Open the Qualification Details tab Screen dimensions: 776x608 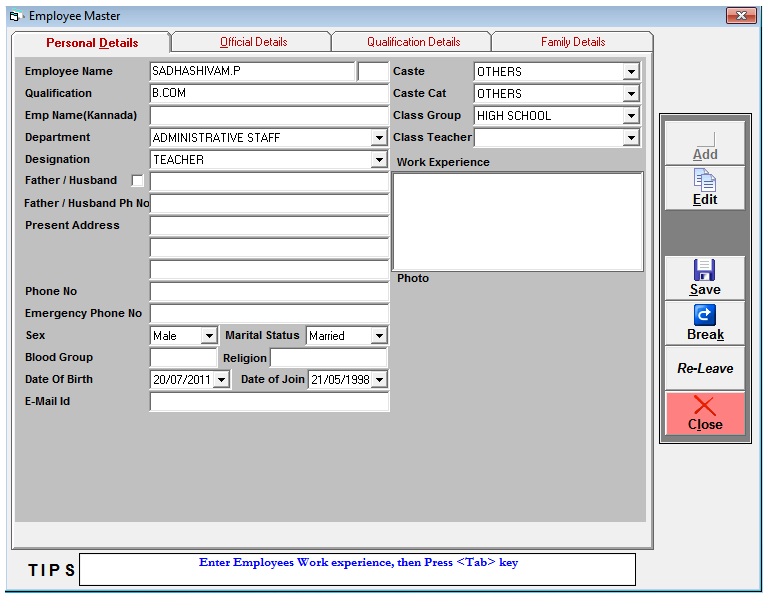click(413, 42)
